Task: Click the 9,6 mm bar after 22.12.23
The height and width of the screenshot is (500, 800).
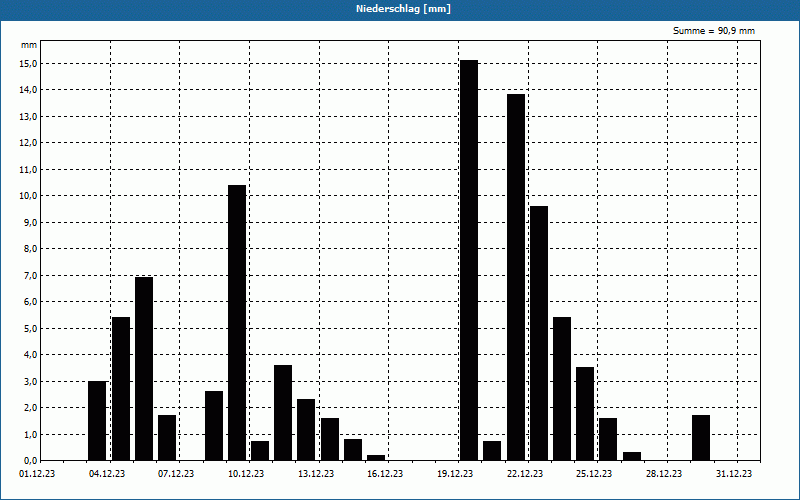Action: pos(539,333)
